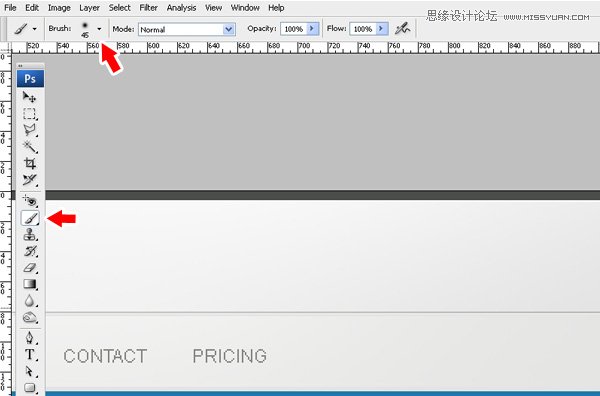Select the Pen tool
Image resolution: width=600 pixels, height=396 pixels.
coord(29,338)
